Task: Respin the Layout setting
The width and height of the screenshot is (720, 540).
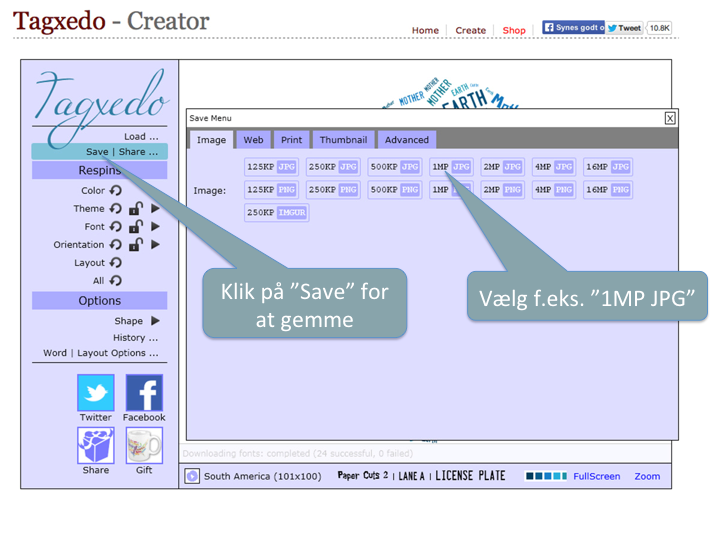Action: click(116, 262)
